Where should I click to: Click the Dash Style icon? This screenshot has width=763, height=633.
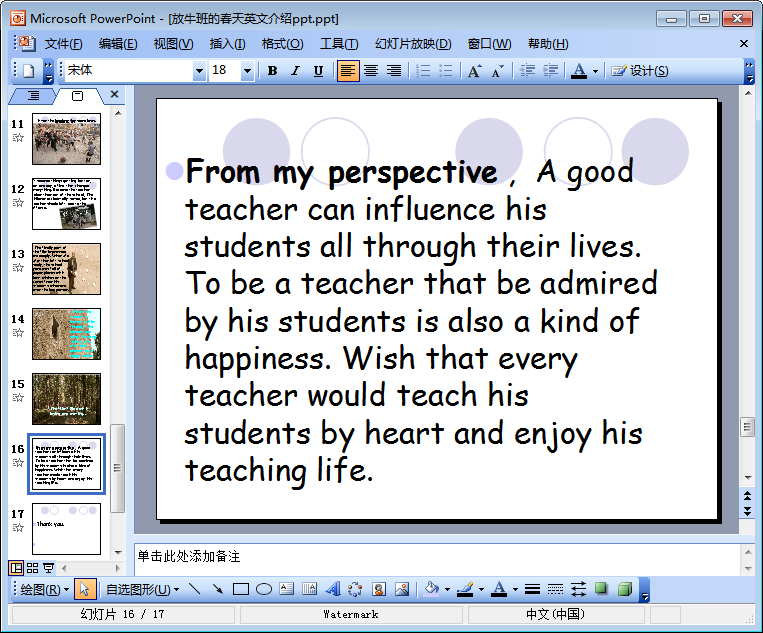[555, 589]
